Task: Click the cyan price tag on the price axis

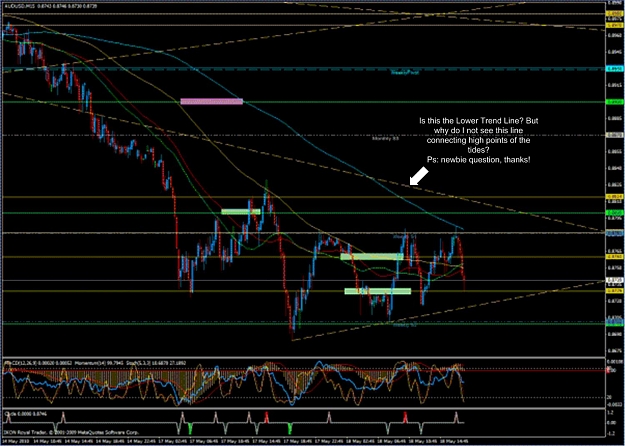Action: pos(615,69)
